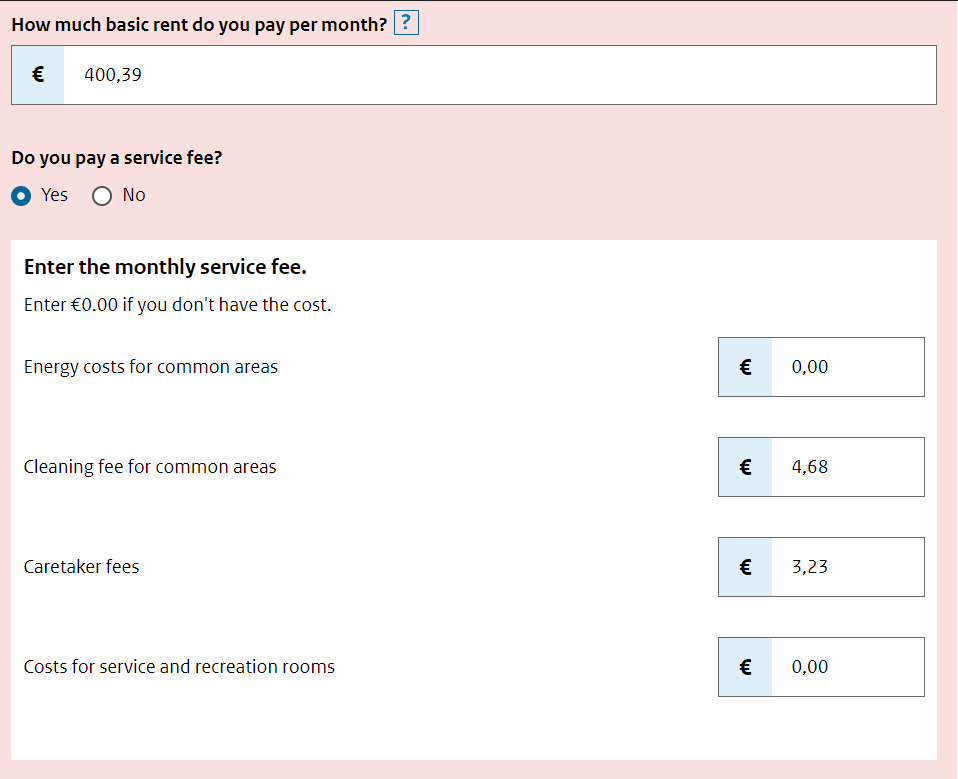This screenshot has width=958, height=779.
Task: Edit costs for service and recreation rooms field
Action: [x=847, y=667]
